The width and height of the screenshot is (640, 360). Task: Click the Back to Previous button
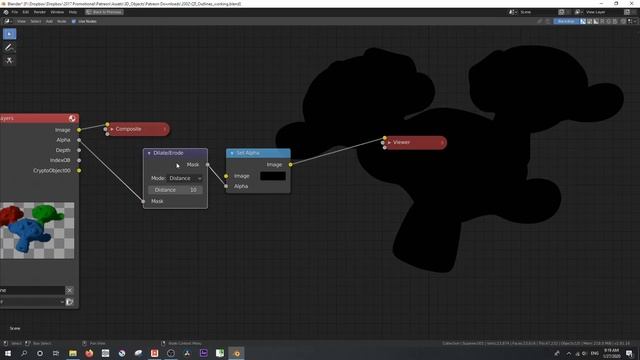tap(104, 12)
